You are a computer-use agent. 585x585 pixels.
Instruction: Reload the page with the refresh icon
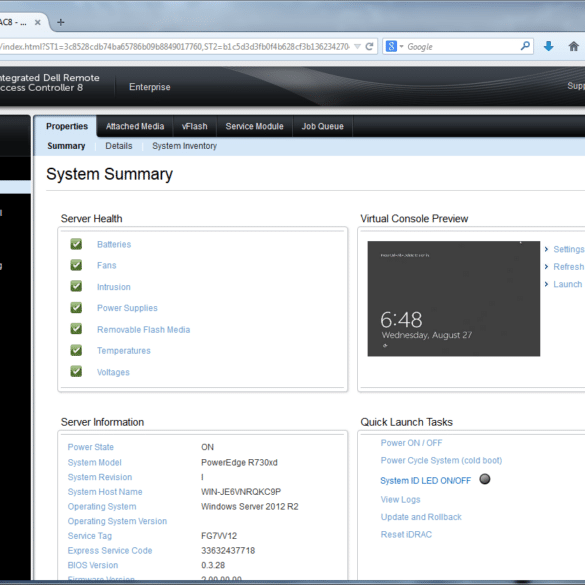pos(369,46)
